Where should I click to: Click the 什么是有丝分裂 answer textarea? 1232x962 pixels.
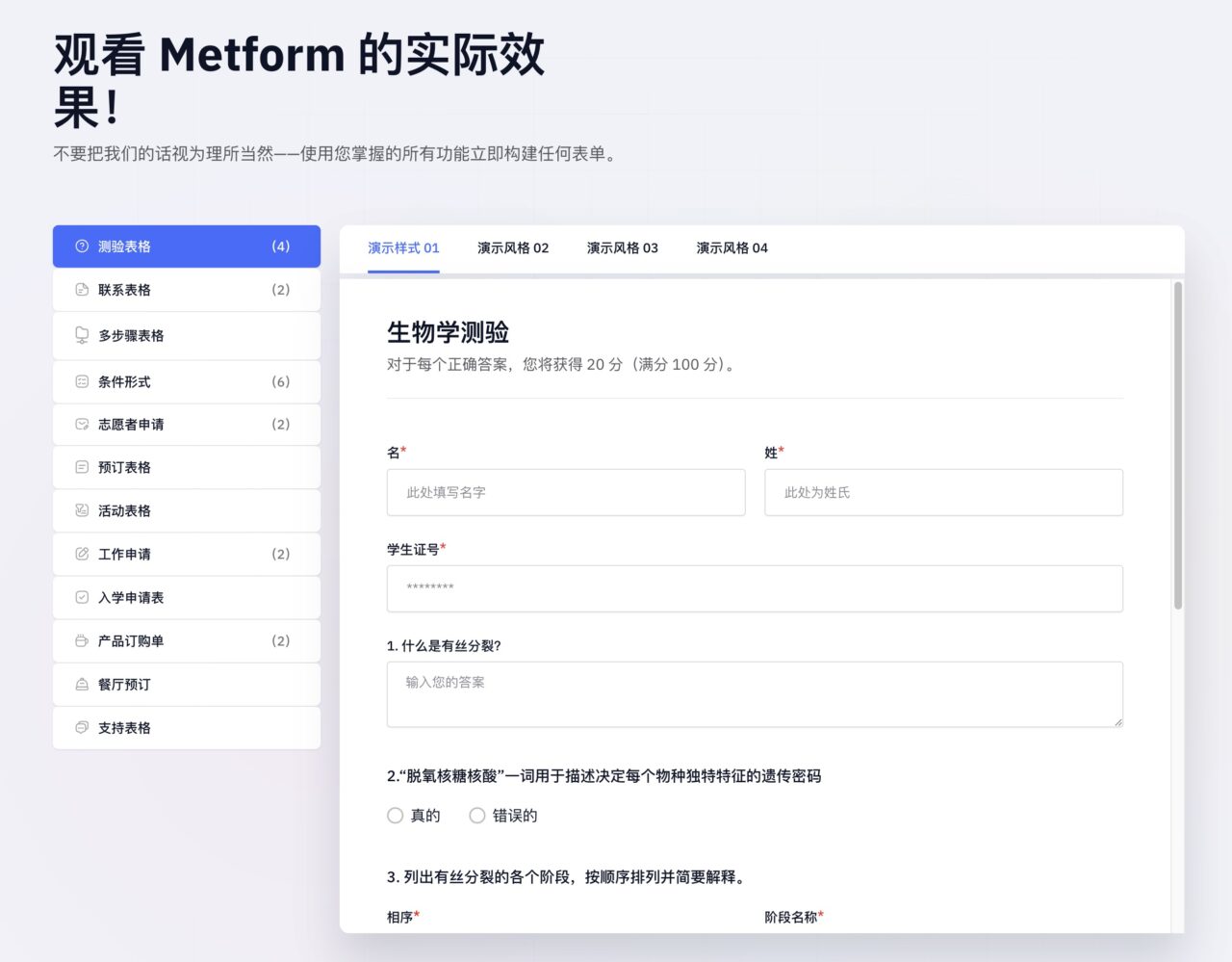(x=755, y=694)
